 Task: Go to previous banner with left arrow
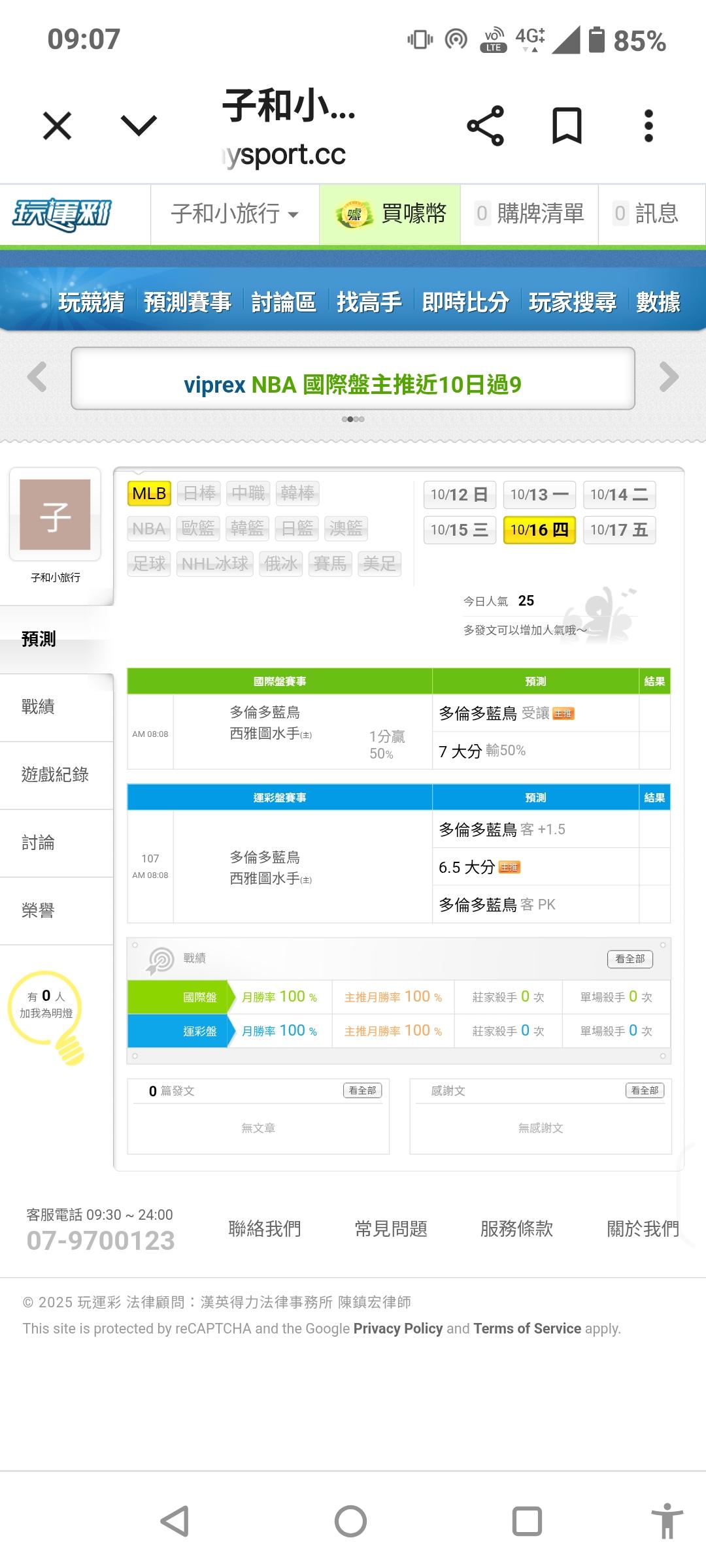(x=37, y=377)
